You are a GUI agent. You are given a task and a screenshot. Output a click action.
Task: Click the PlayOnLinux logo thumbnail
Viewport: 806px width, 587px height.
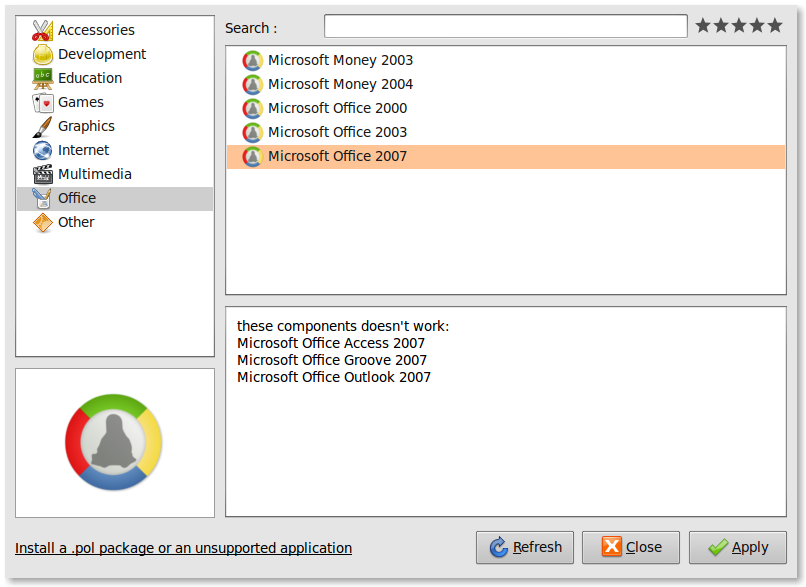114,442
